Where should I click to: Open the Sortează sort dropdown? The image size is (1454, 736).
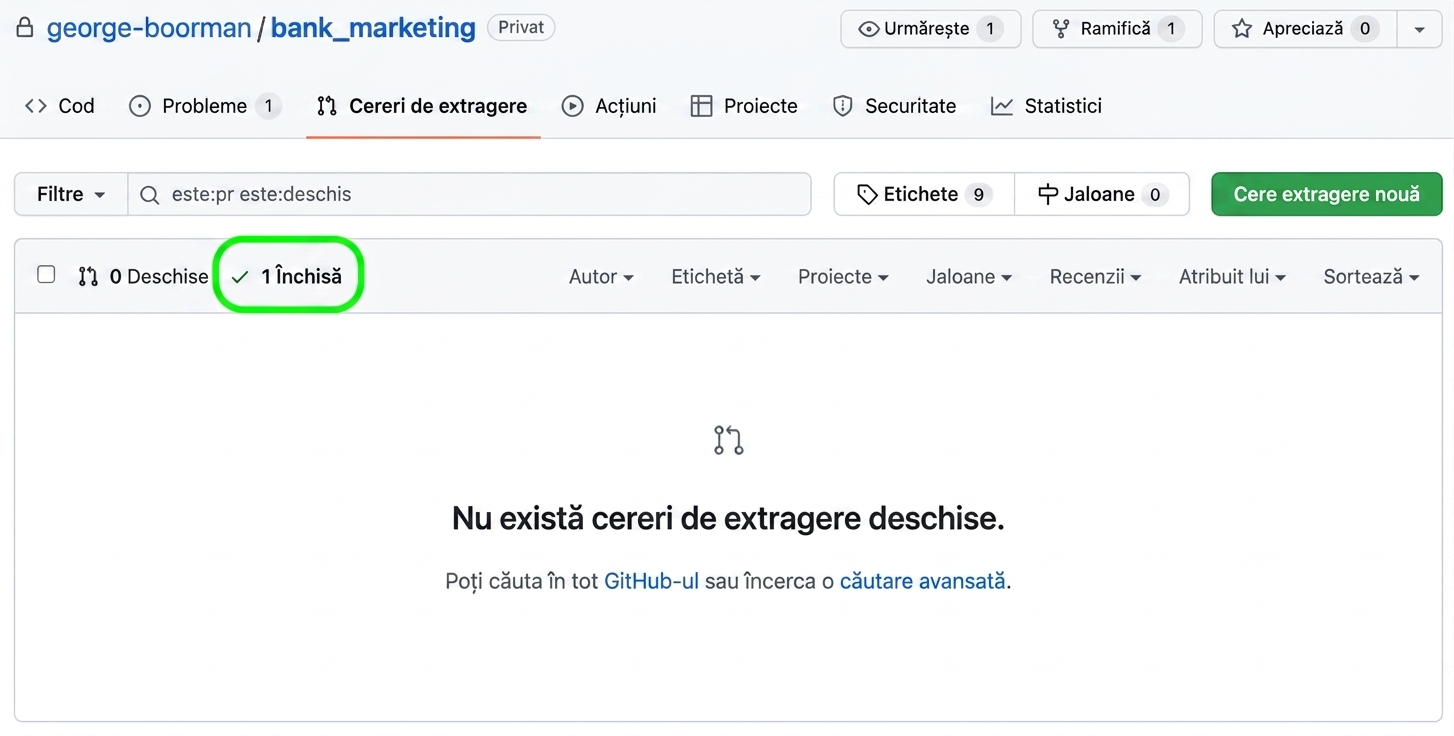pyautogui.click(x=1371, y=277)
